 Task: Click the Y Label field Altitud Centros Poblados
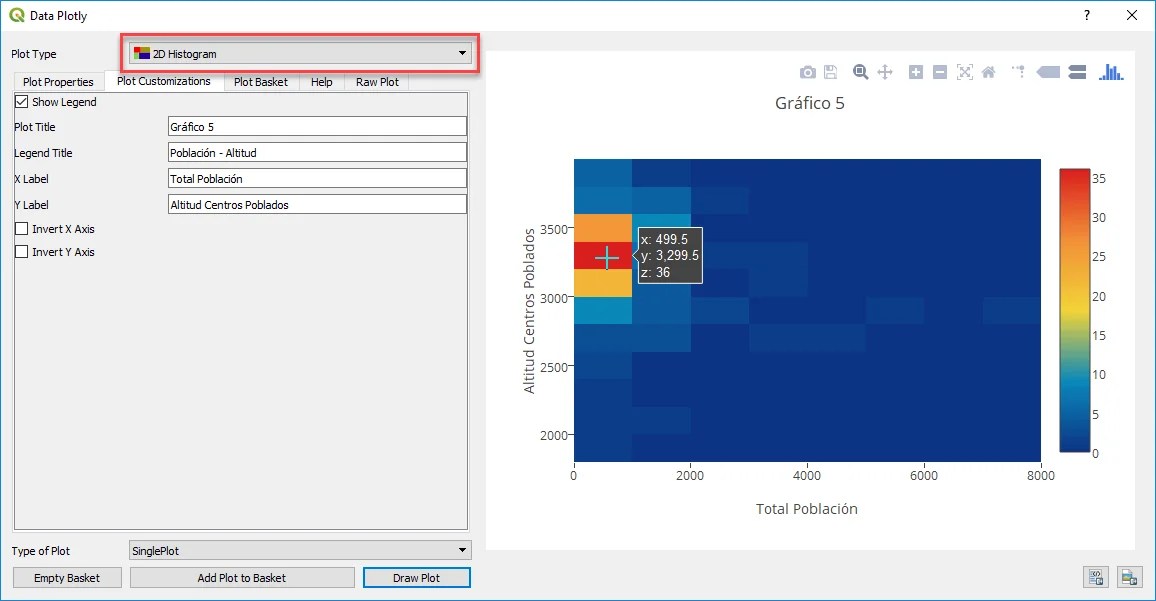coord(317,204)
